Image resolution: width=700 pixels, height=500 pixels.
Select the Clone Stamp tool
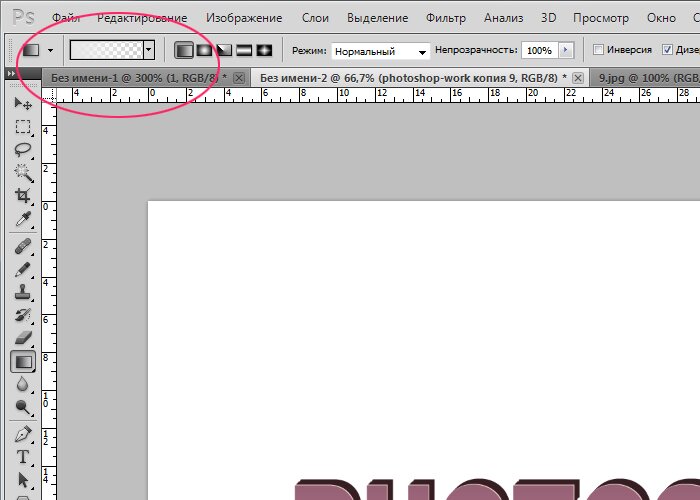pos(23,292)
